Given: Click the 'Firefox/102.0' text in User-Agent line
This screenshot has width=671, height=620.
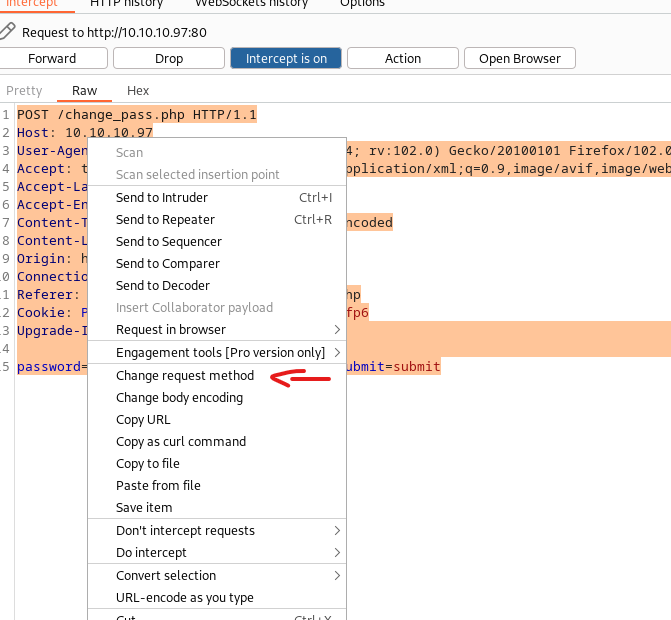Looking at the screenshot, I should click(620, 151).
